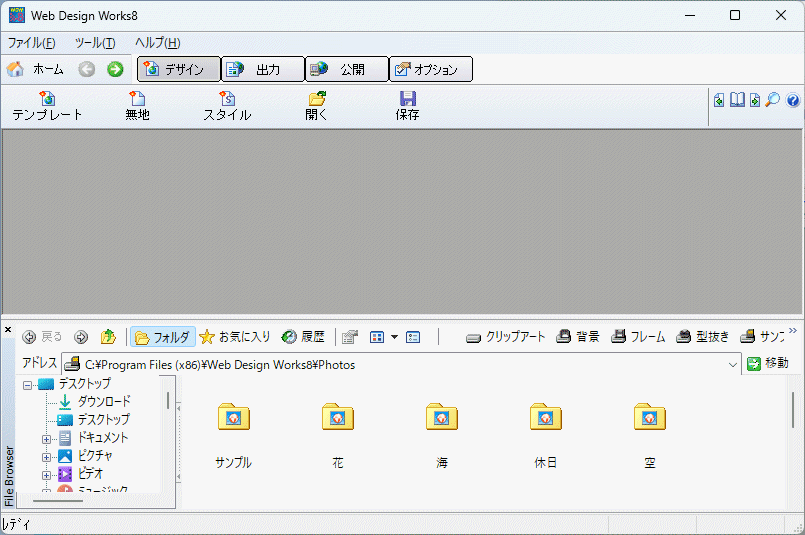Click the folder tree vertical scrollbar
The height and width of the screenshot is (535, 805).
coord(168,400)
